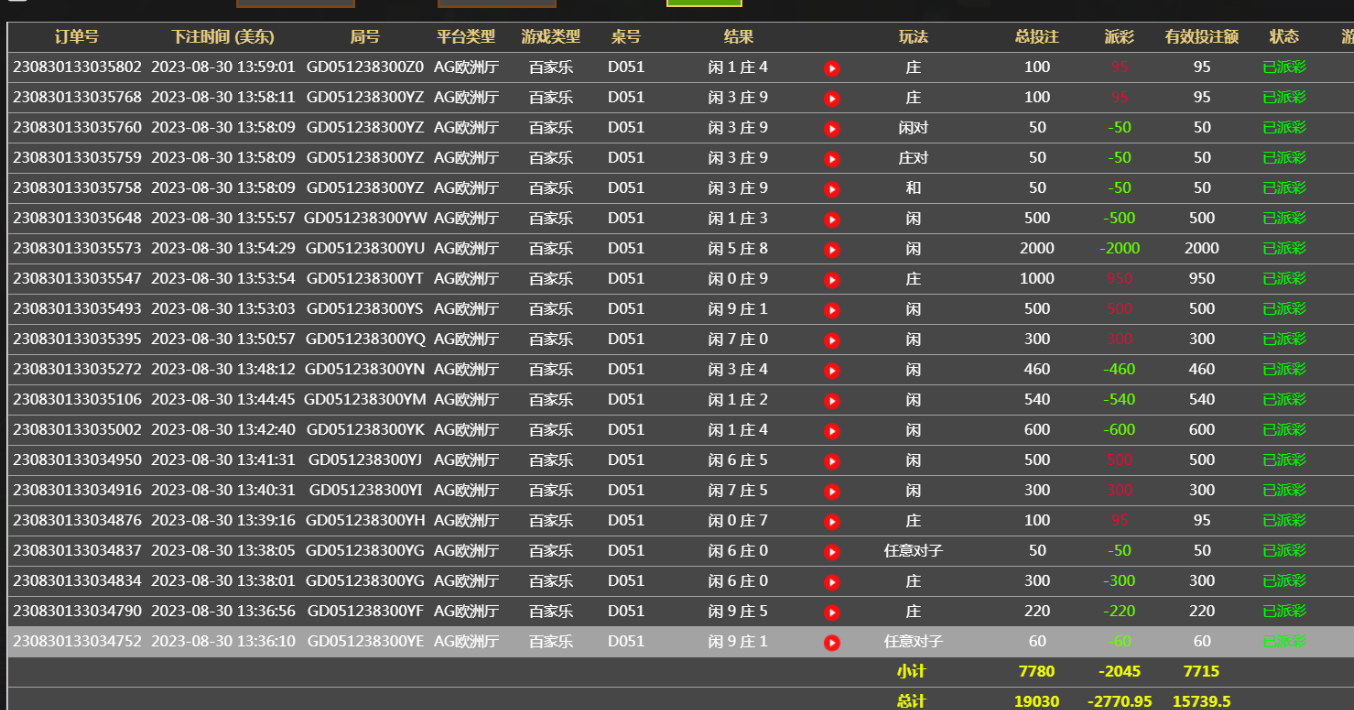Open the red play icon for round GD051238300YU
The height and width of the screenshot is (710, 1354).
pyautogui.click(x=832, y=249)
